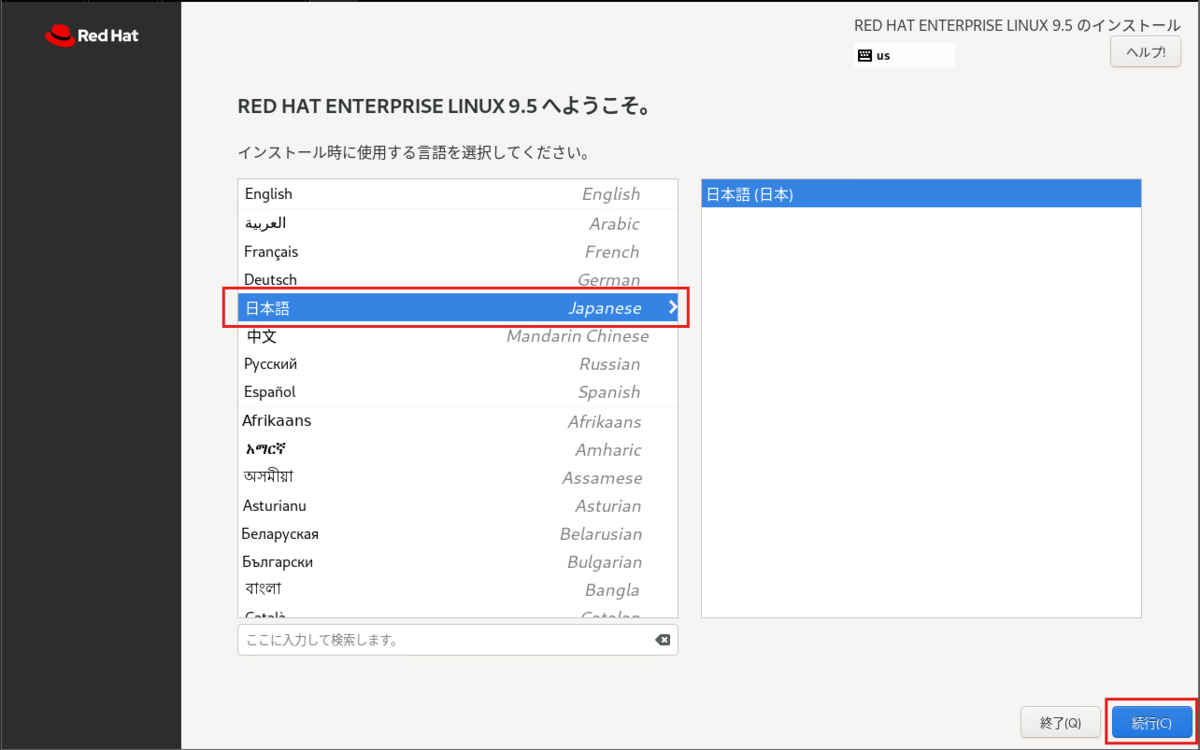
Task: Select the Arabic language row
Action: click(458, 223)
